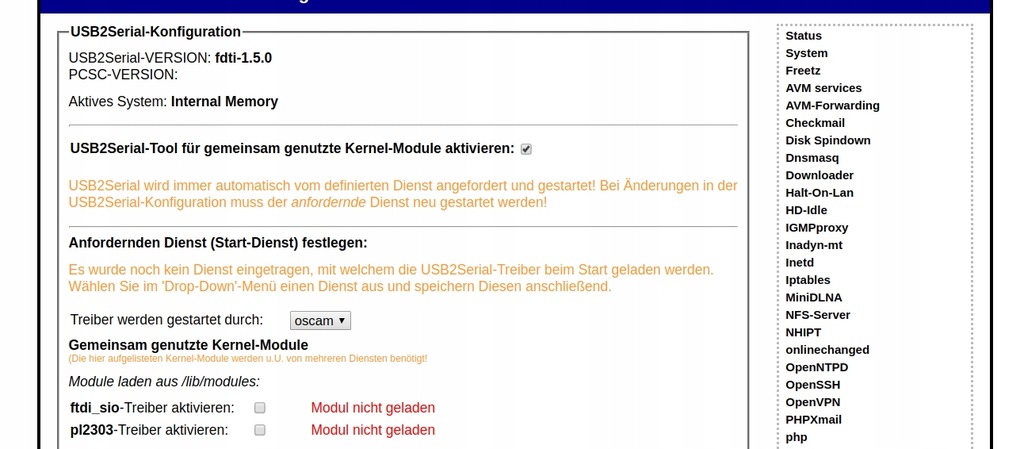Viewport: 1024px width, 449px height.
Task: Open the System menu entry
Action: pyautogui.click(x=807, y=53)
